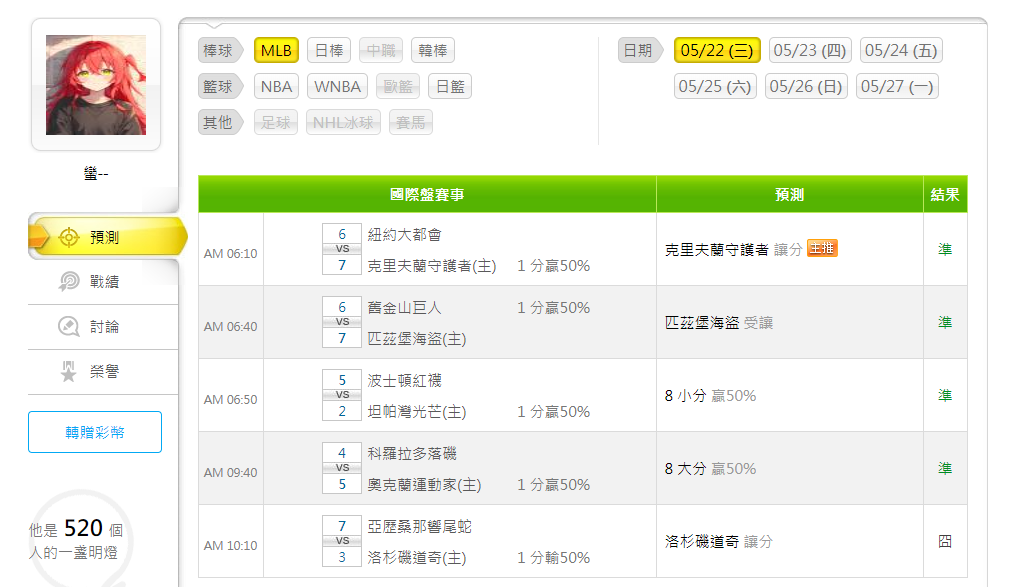Viewport: 1010px width, 587px height.
Task: Click the 棒球 category label
Action: 219,50
